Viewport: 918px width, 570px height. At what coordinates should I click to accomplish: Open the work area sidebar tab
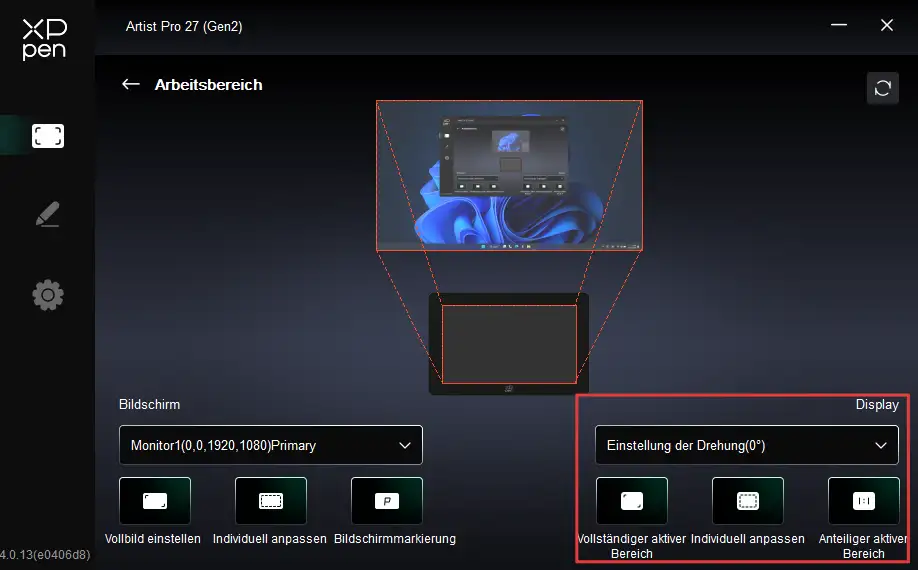pyautogui.click(x=47, y=136)
